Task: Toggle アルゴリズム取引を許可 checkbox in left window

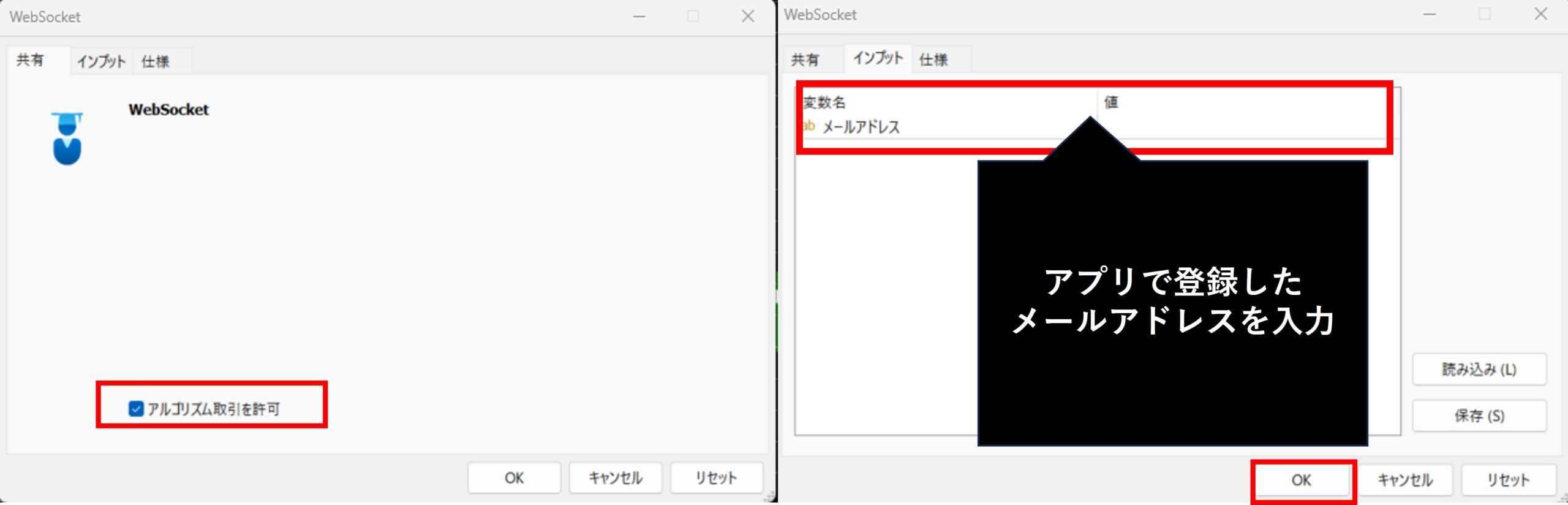Action: pyautogui.click(x=136, y=409)
